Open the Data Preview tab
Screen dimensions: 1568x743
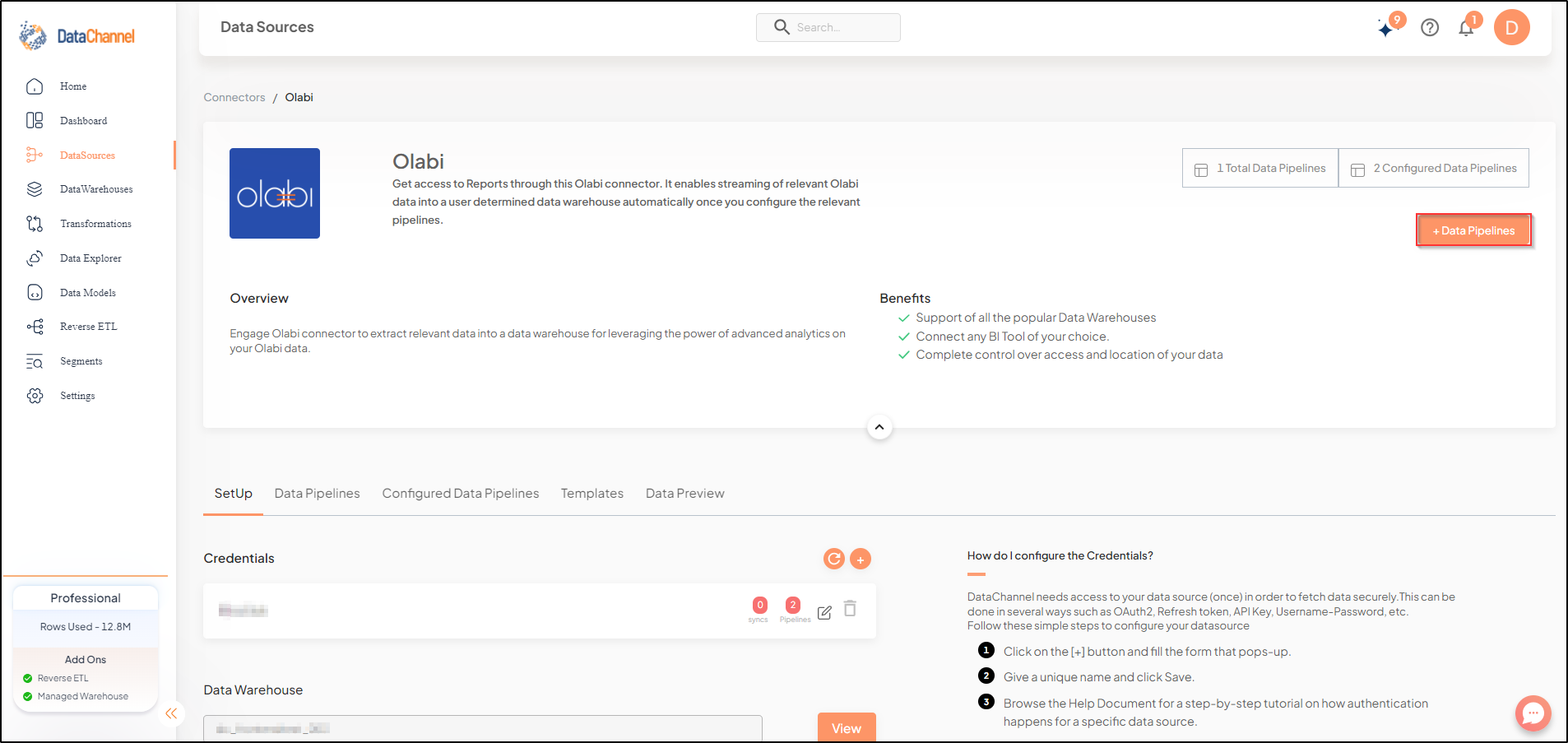(685, 494)
